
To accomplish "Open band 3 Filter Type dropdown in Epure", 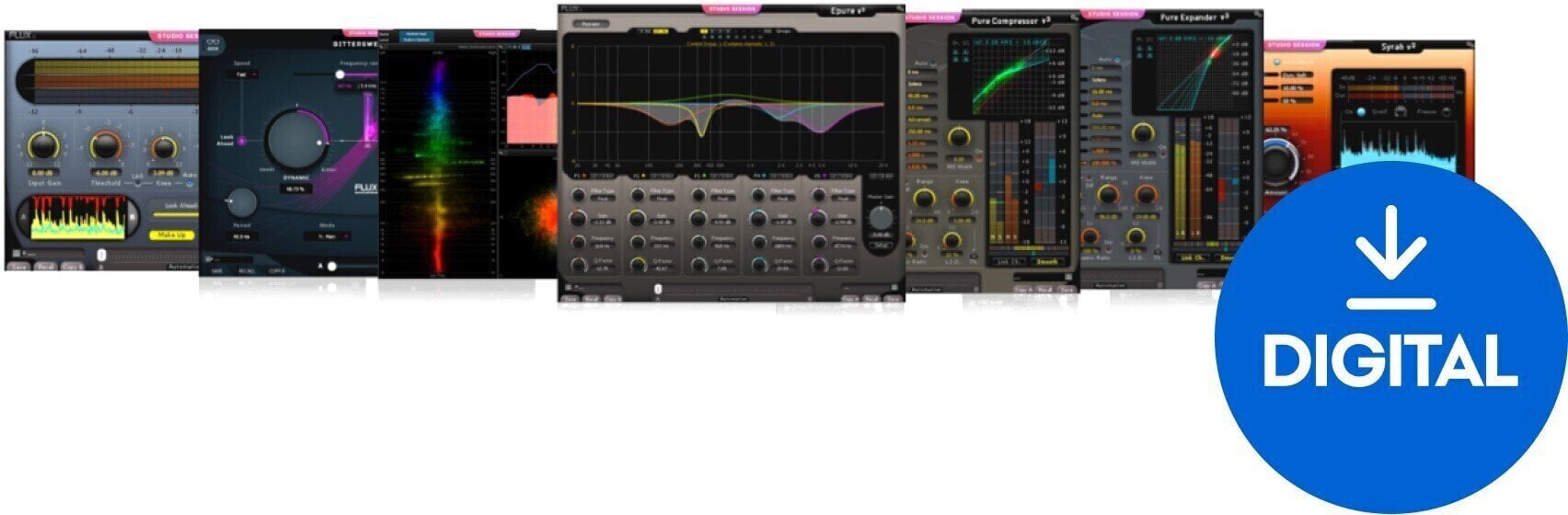I will click(722, 198).
